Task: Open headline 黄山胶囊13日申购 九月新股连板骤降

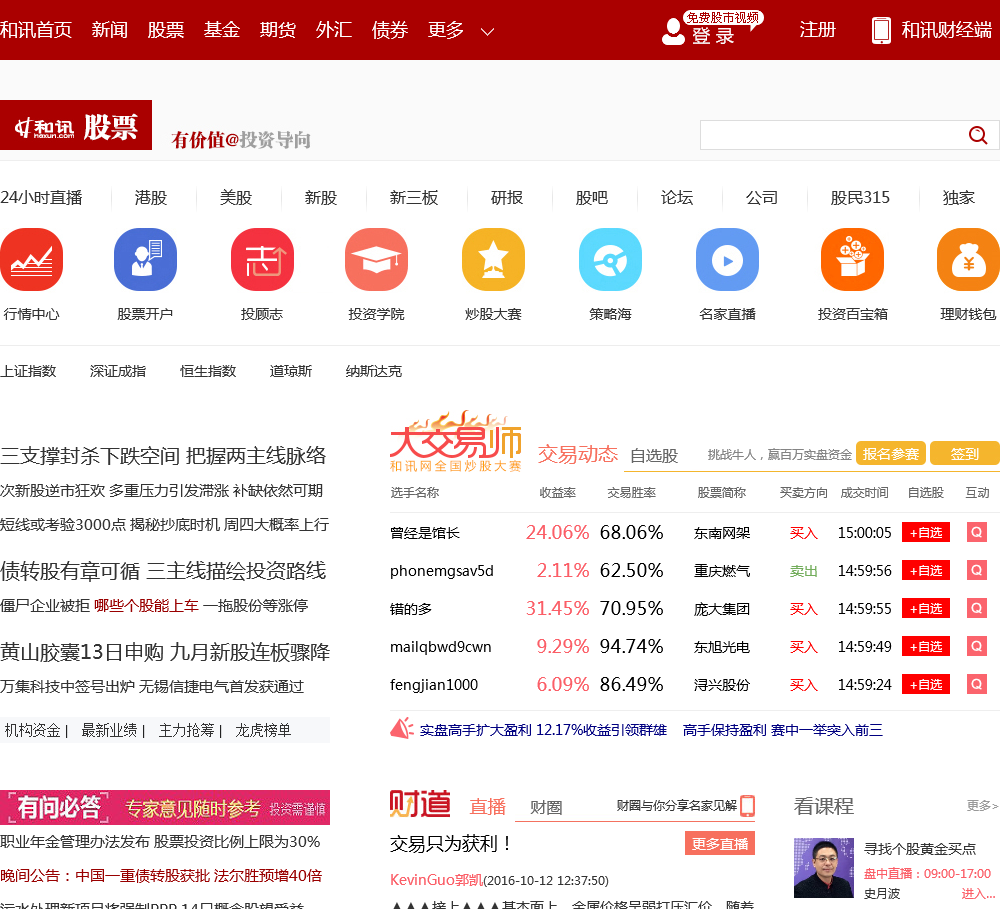Action: [x=165, y=652]
